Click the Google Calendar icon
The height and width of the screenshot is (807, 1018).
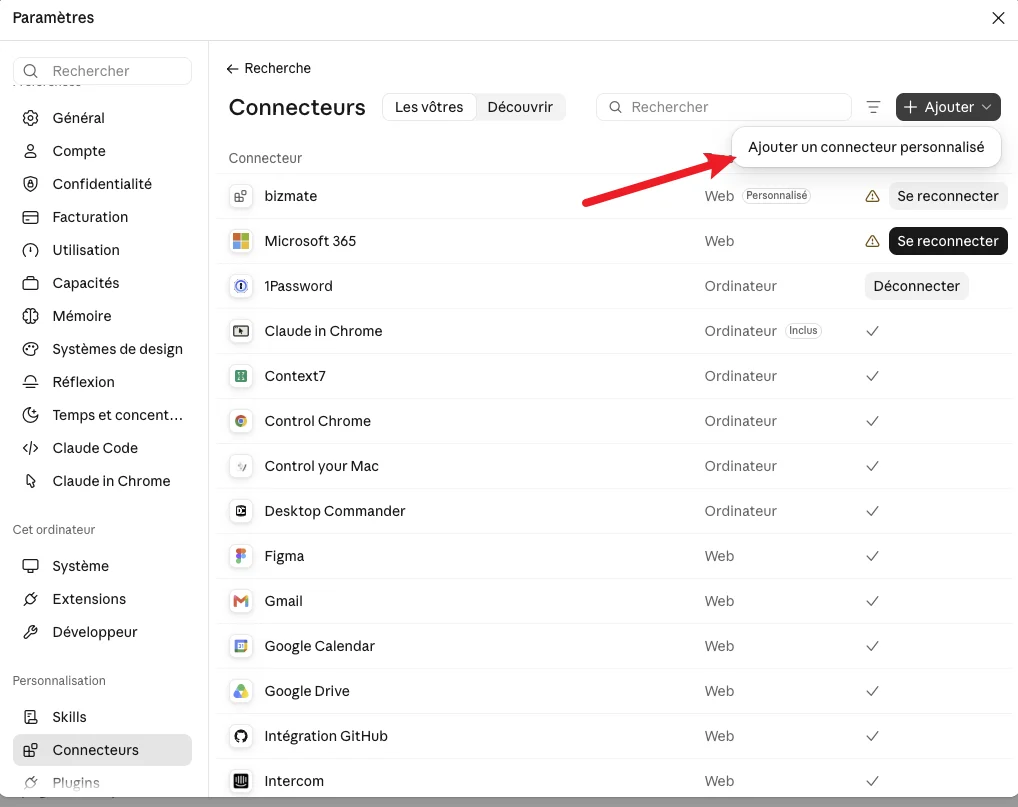pyautogui.click(x=241, y=646)
